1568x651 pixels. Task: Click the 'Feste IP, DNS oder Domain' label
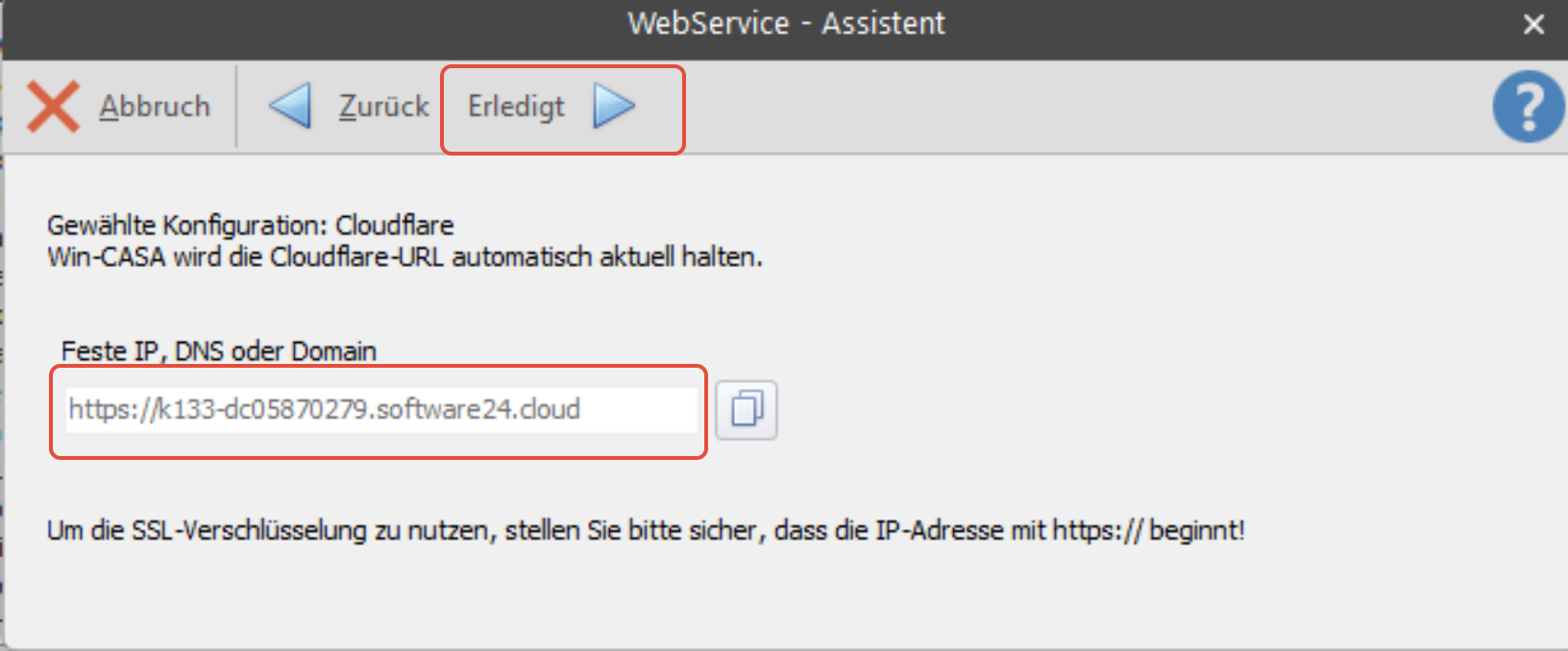click(218, 350)
